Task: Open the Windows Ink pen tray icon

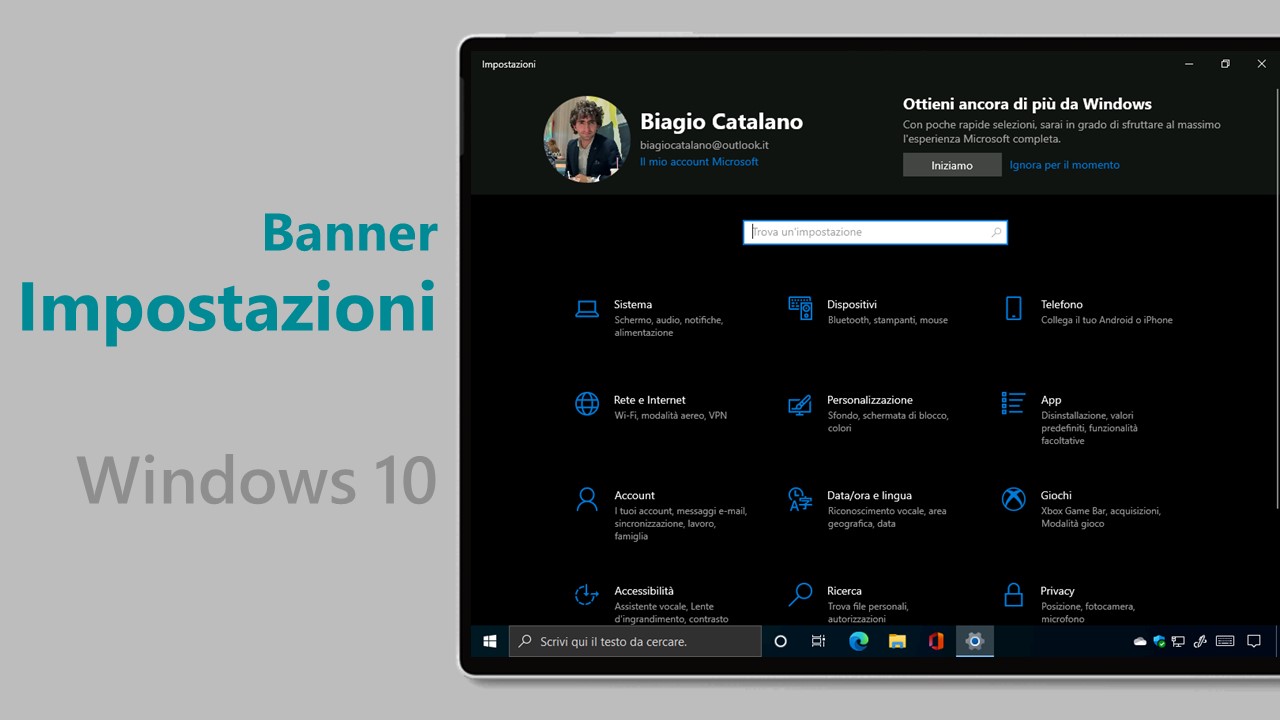Action: [1200, 642]
